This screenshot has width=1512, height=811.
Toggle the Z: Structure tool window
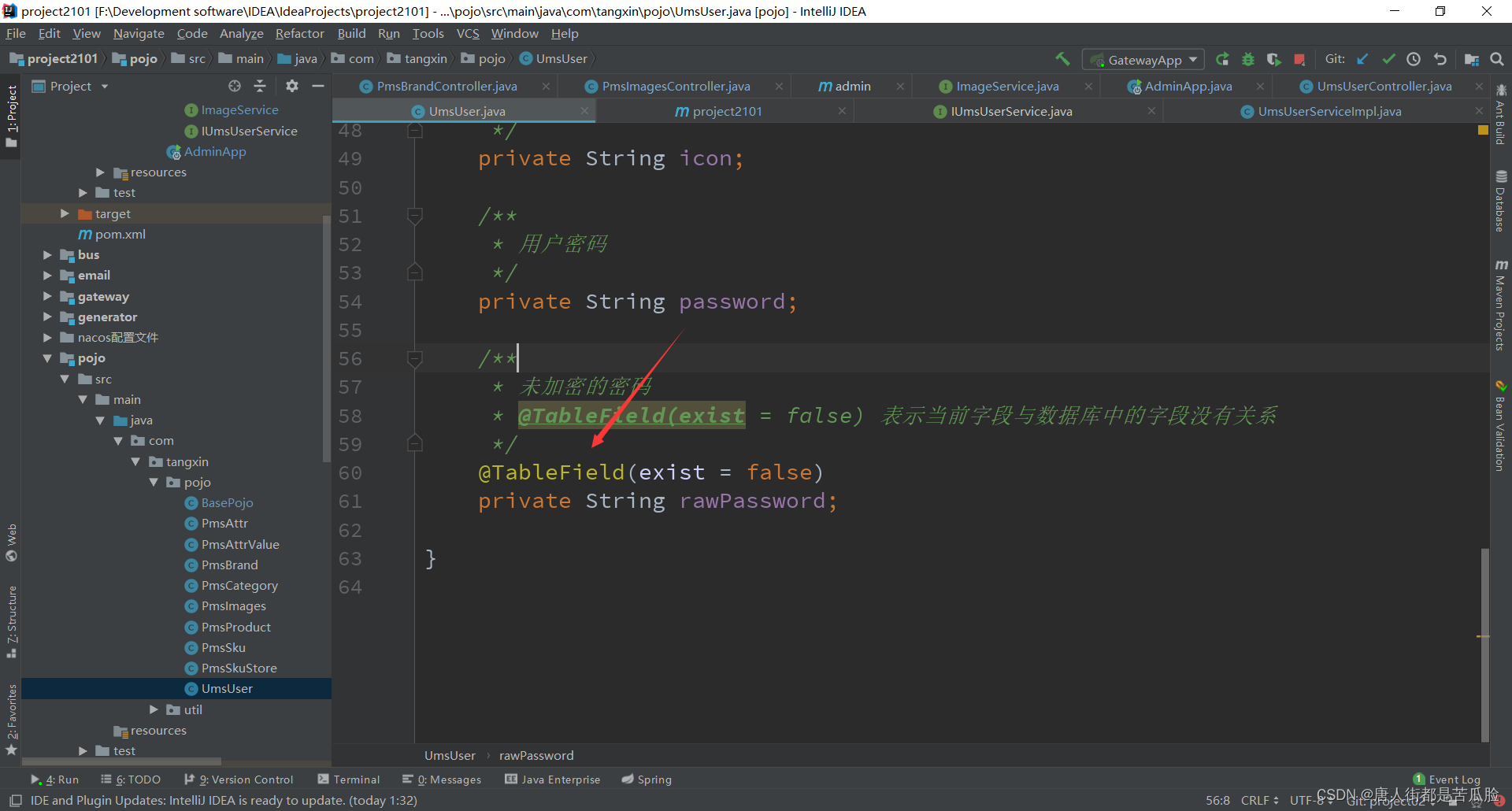(11, 622)
